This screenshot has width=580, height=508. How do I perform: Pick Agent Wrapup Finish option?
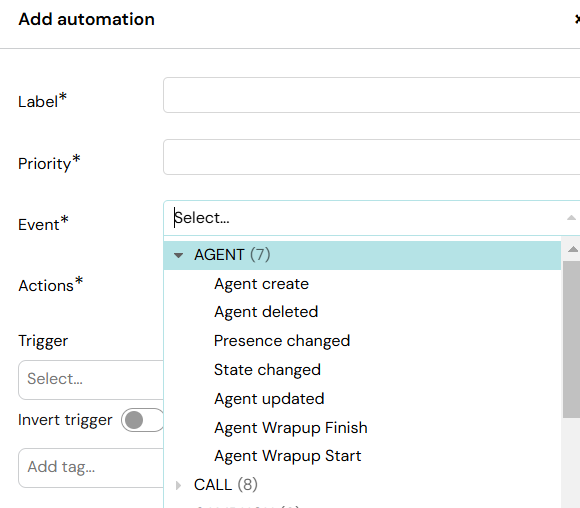[291, 428]
